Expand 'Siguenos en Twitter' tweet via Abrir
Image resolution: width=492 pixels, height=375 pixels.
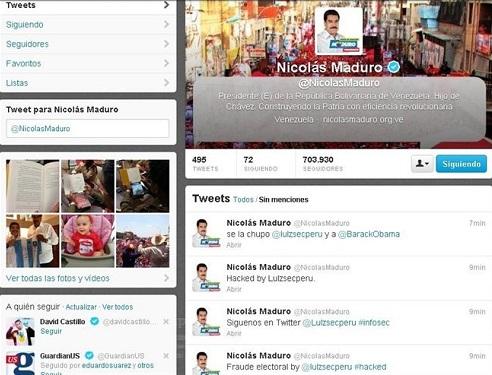234,333
